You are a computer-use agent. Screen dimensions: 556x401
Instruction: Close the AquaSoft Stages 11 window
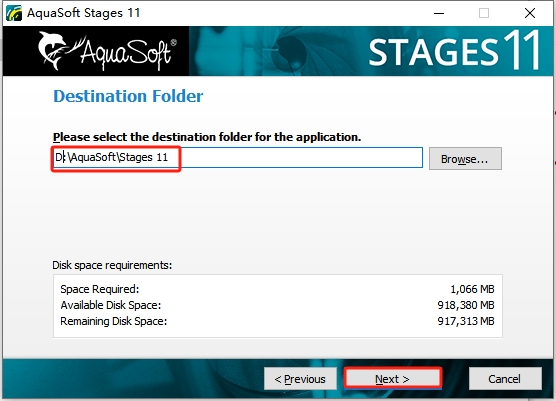[530, 13]
